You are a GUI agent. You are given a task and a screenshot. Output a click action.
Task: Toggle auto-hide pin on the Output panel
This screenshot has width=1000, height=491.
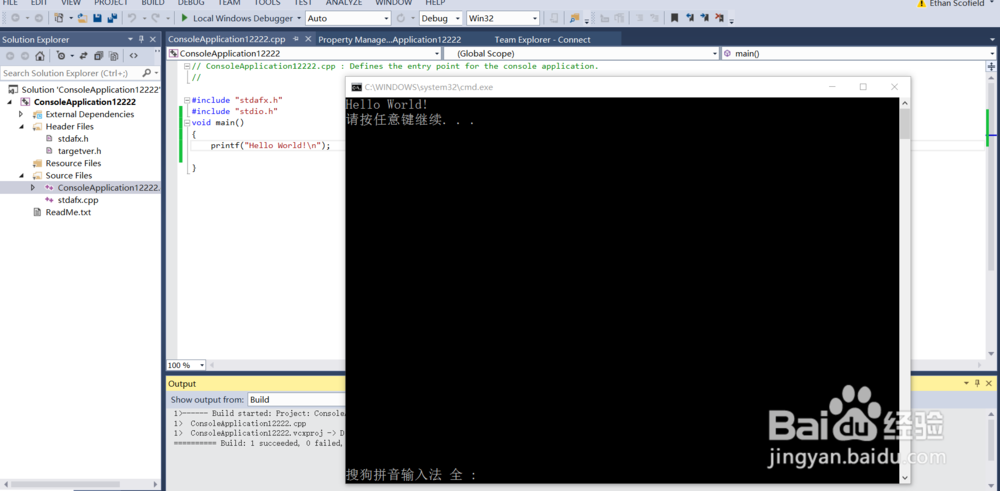(976, 384)
